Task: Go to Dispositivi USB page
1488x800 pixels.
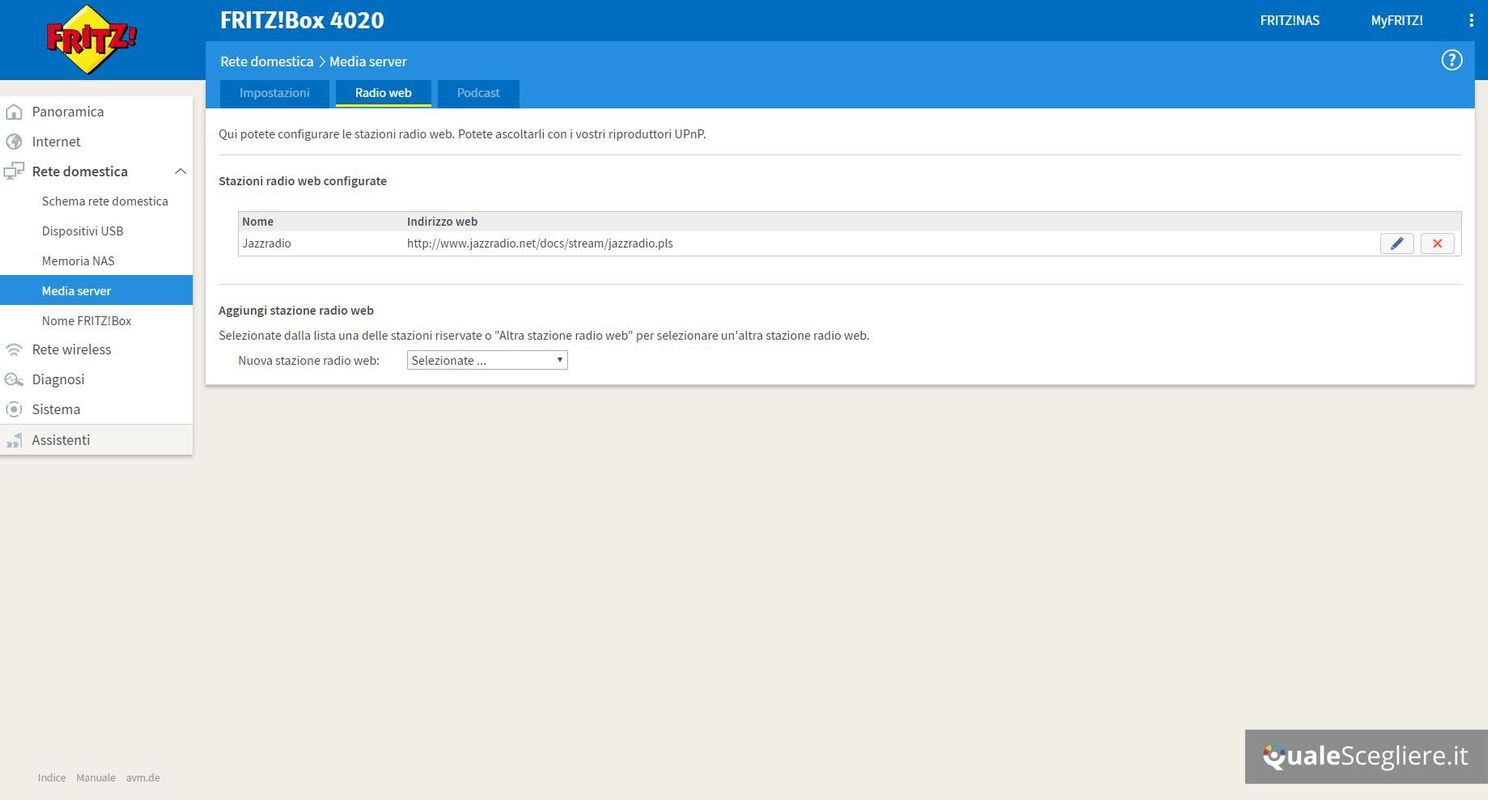Action: [x=82, y=231]
